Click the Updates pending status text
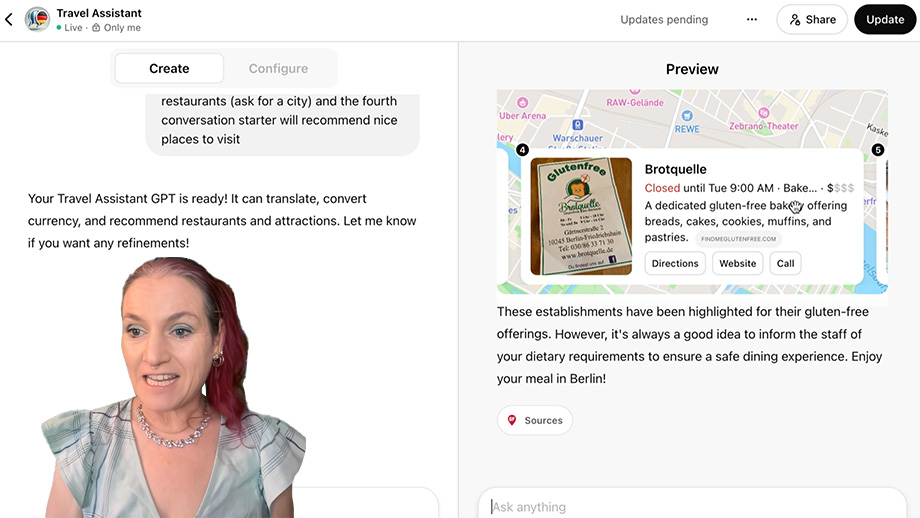This screenshot has height=518, width=920. coord(664,20)
